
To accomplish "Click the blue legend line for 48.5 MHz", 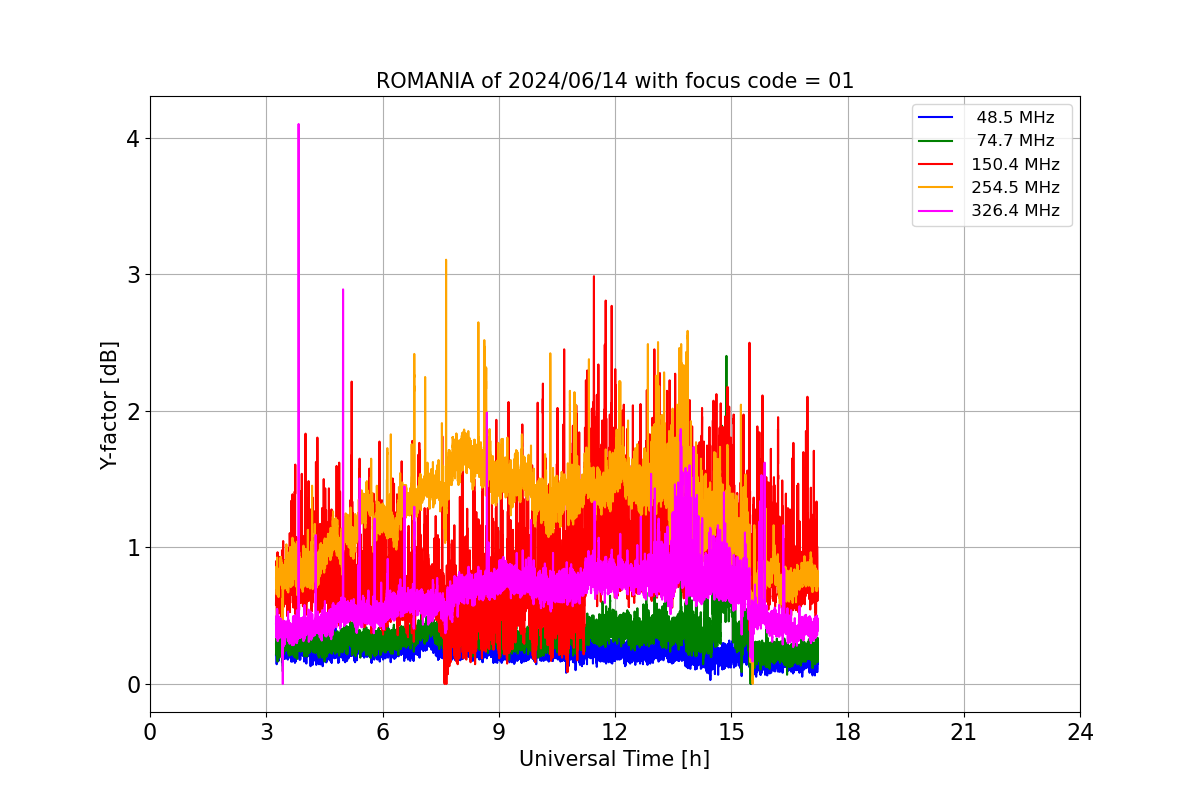I will 936,118.
